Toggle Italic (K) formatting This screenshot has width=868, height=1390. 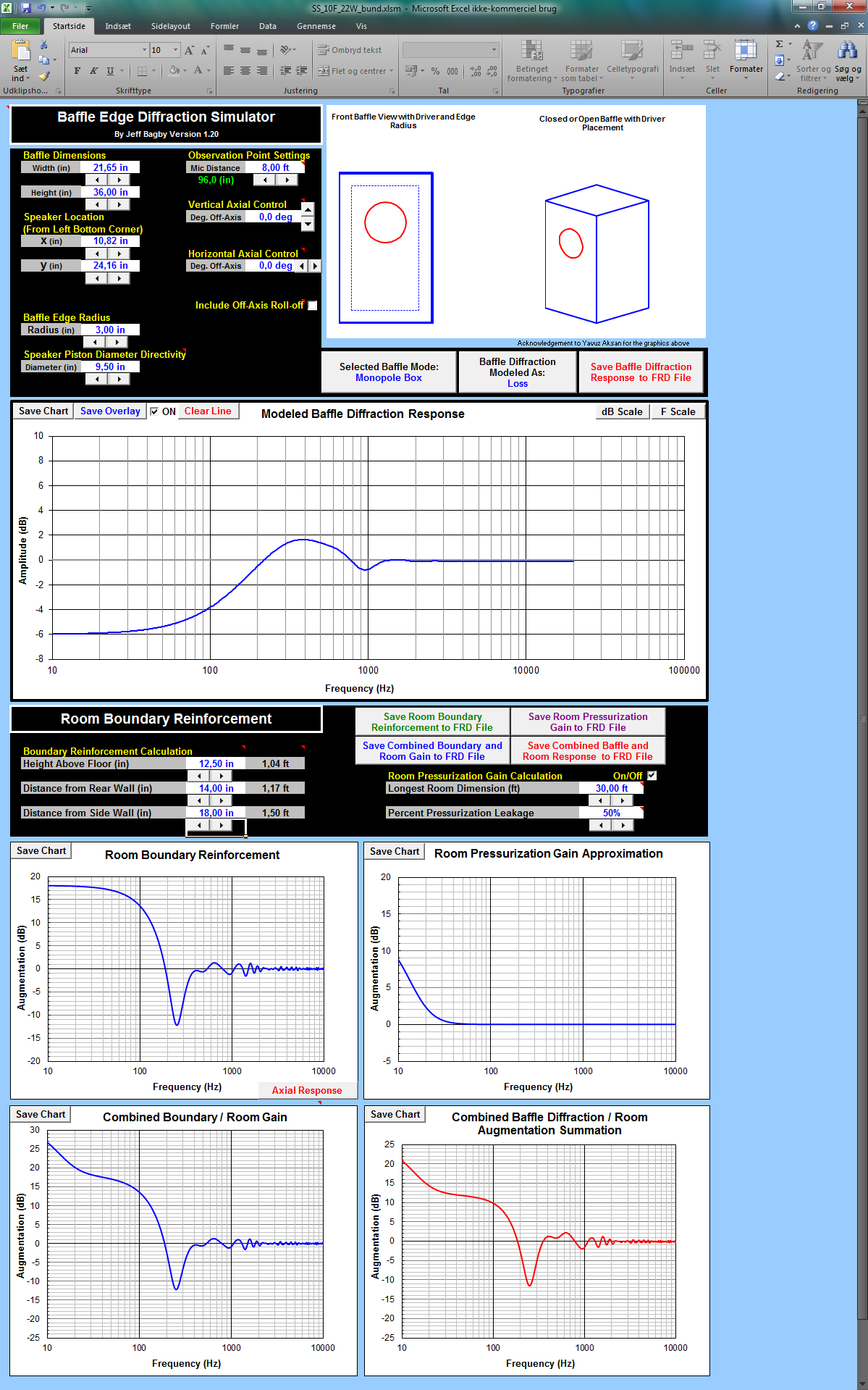click(93, 71)
